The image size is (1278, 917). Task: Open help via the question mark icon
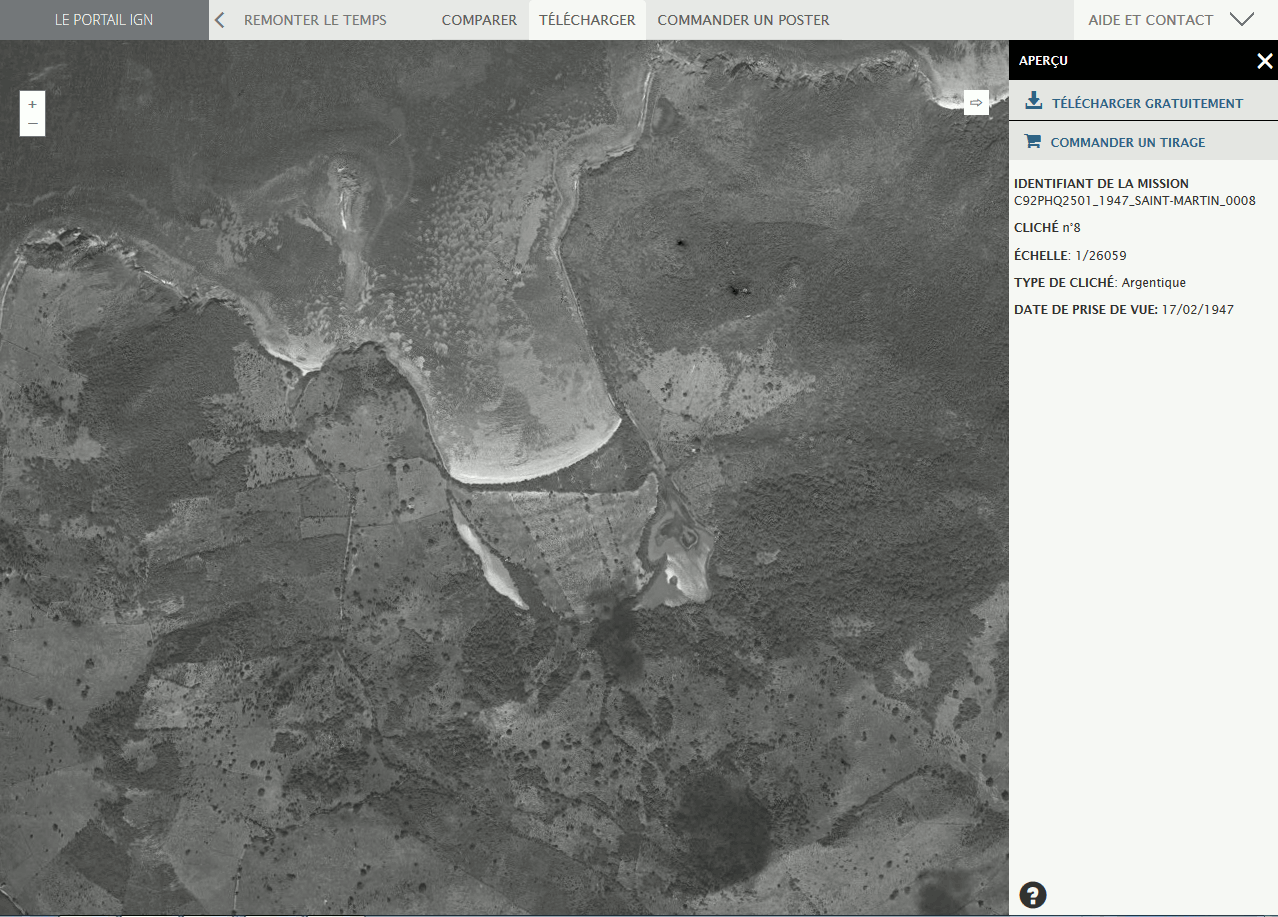[1032, 895]
